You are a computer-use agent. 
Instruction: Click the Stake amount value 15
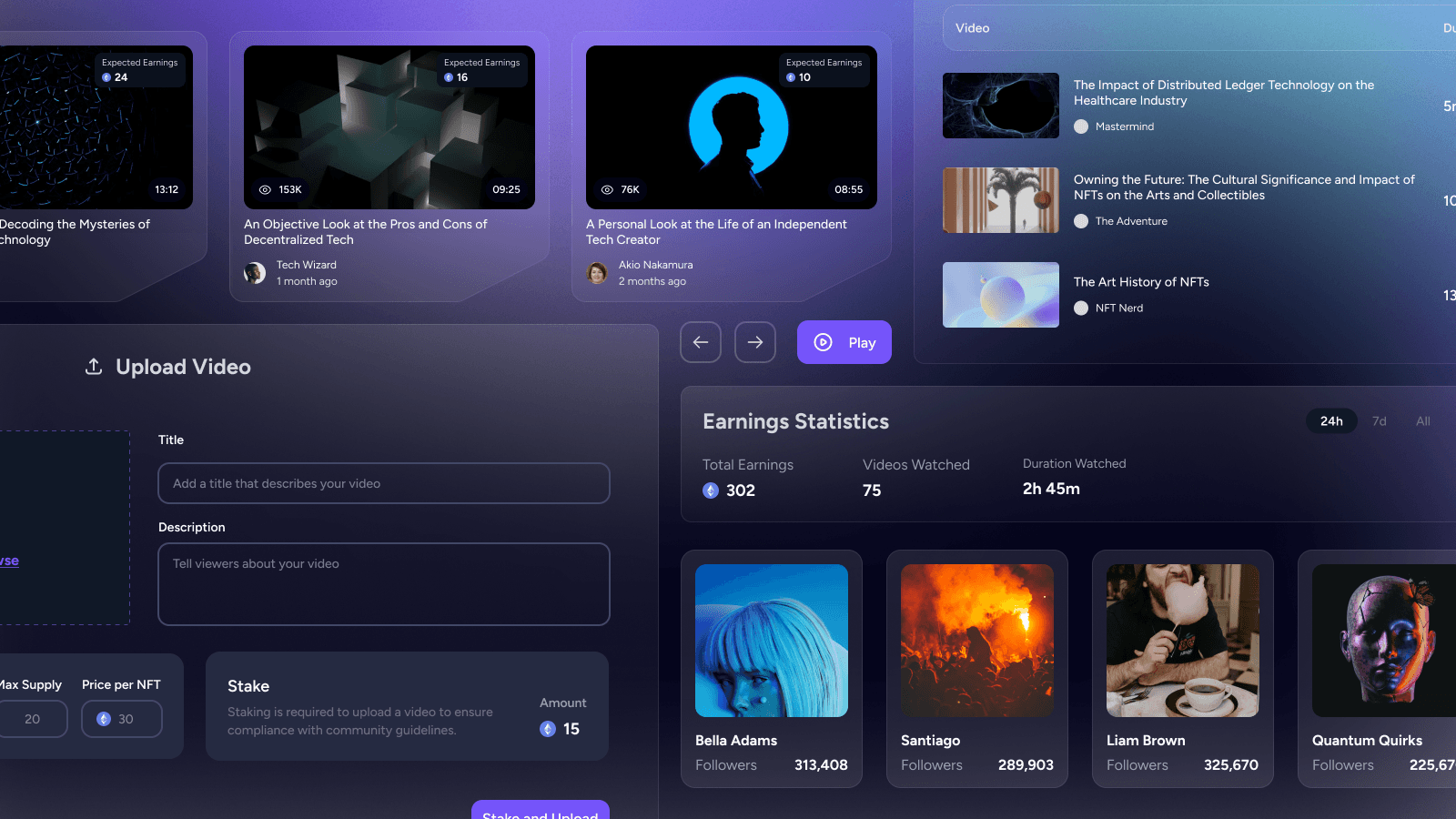tap(571, 729)
